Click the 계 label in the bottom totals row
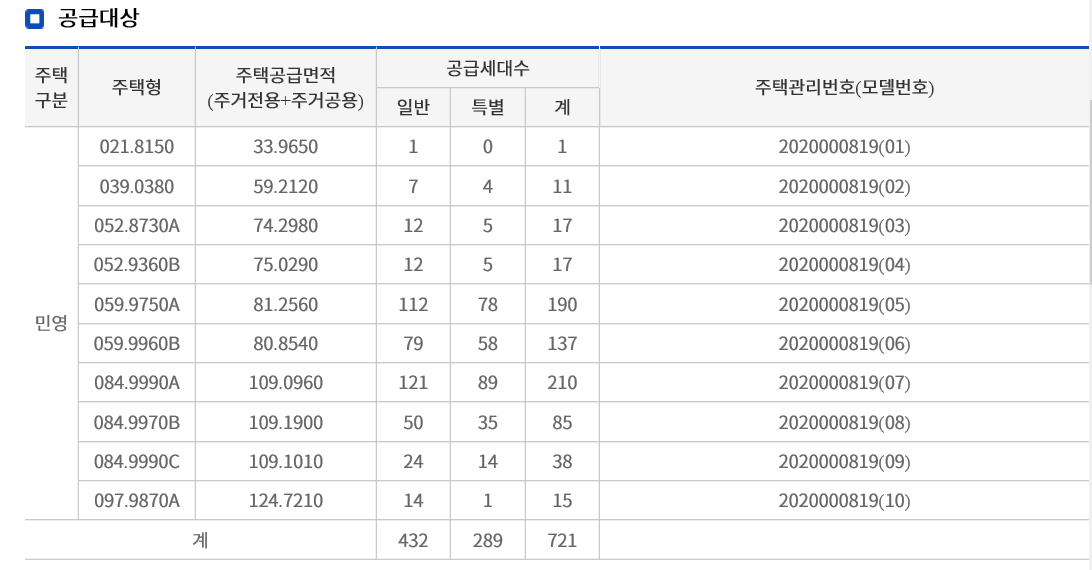The height and width of the screenshot is (570, 1092). tap(200, 540)
